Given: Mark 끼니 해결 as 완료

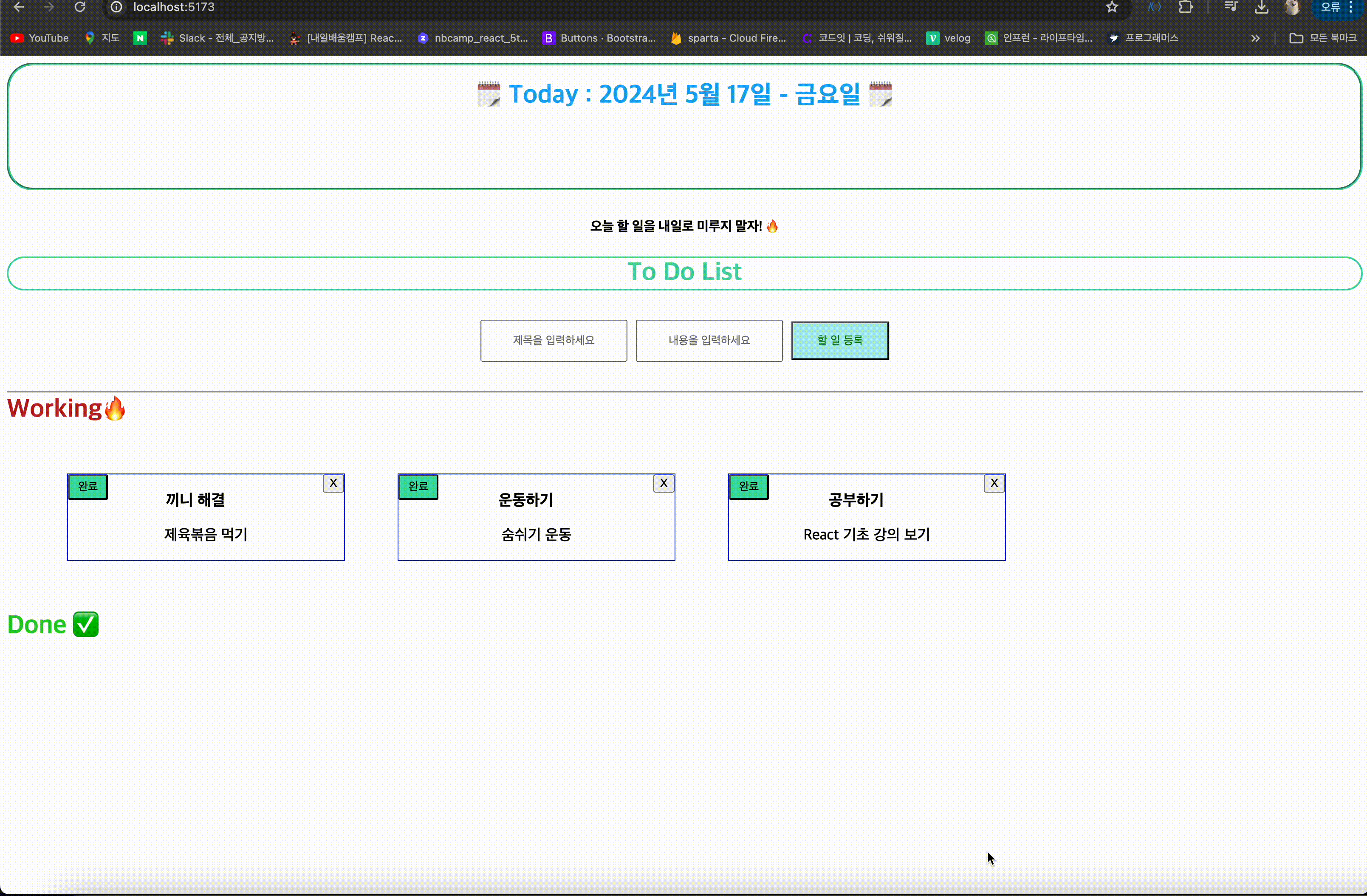Looking at the screenshot, I should tap(88, 486).
